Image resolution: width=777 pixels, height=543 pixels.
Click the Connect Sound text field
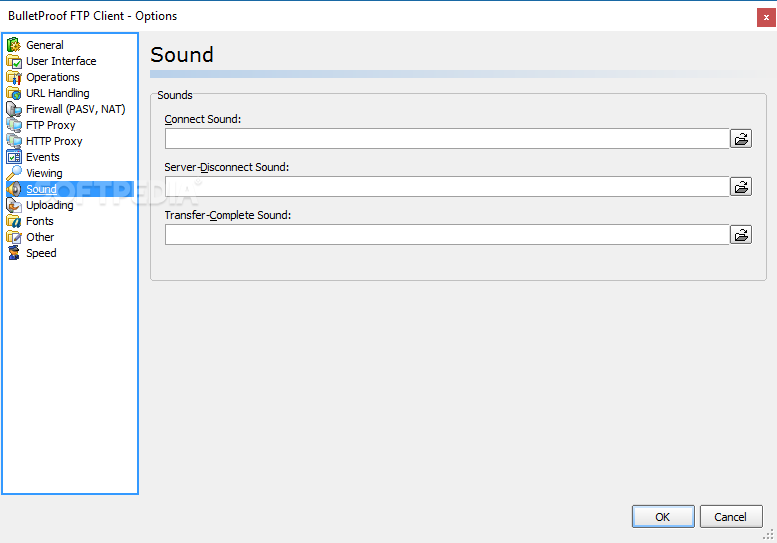(447, 139)
